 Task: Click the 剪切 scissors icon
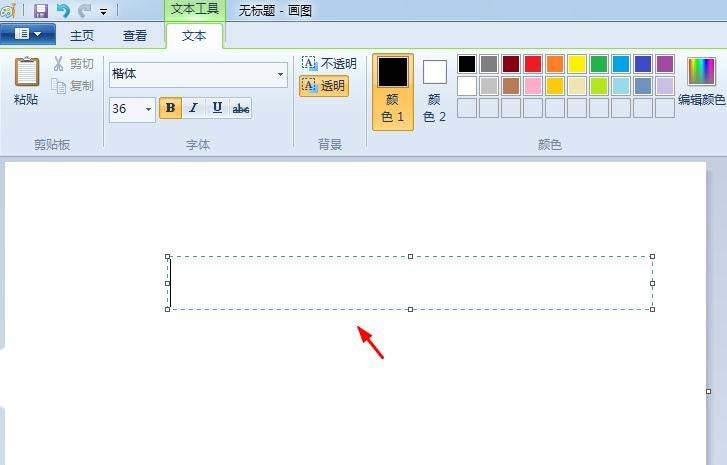(58, 64)
